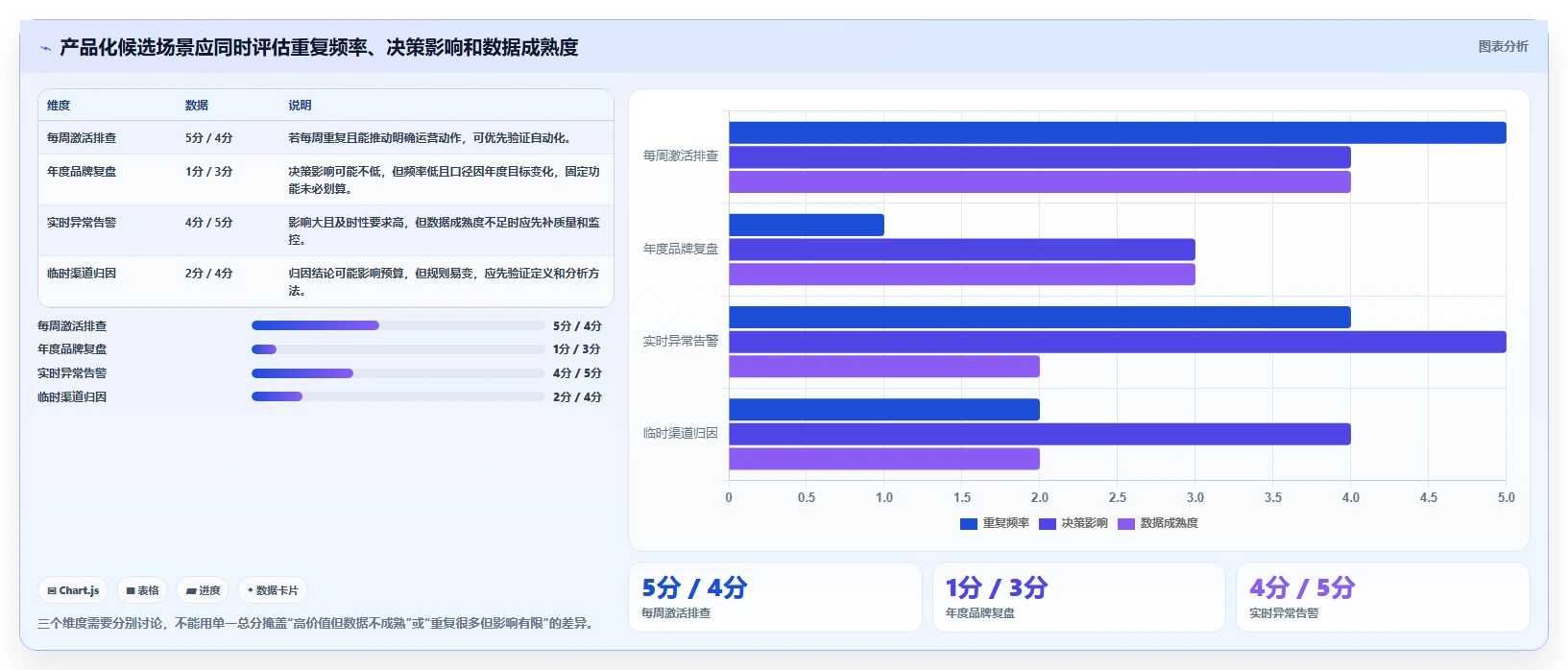Click 年度品牌复盘 重复频率 bar in chart

(x=807, y=225)
